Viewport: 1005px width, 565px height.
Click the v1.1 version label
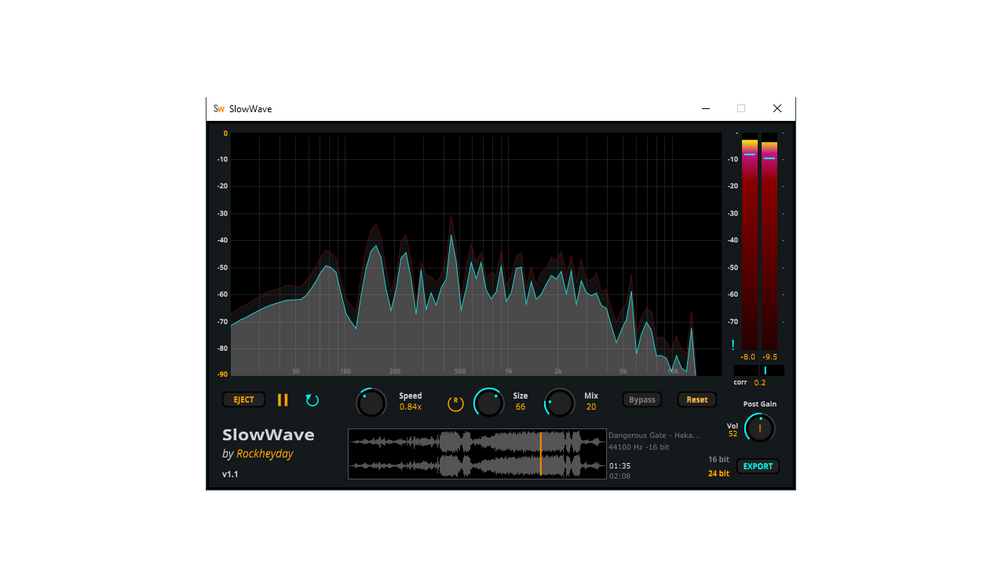(x=230, y=474)
